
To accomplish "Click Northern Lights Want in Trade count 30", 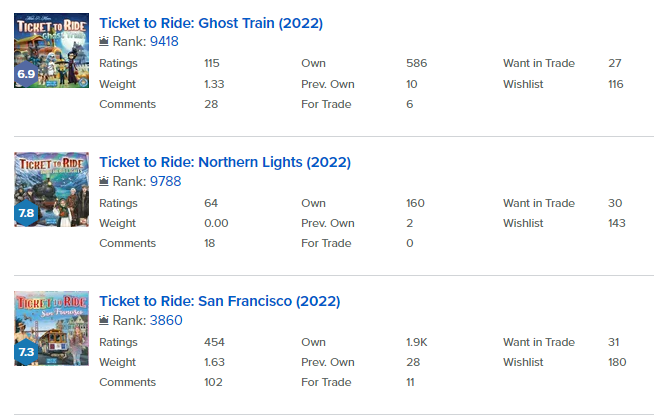I will coord(615,203).
